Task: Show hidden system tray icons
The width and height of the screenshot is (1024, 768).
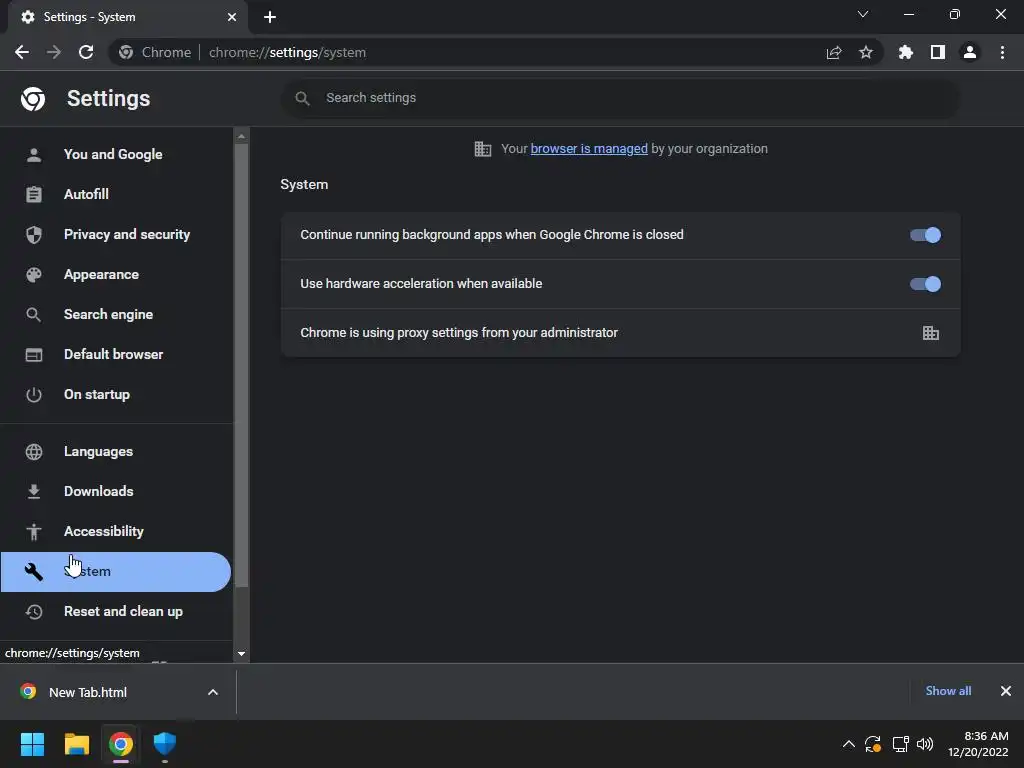Action: tap(848, 744)
